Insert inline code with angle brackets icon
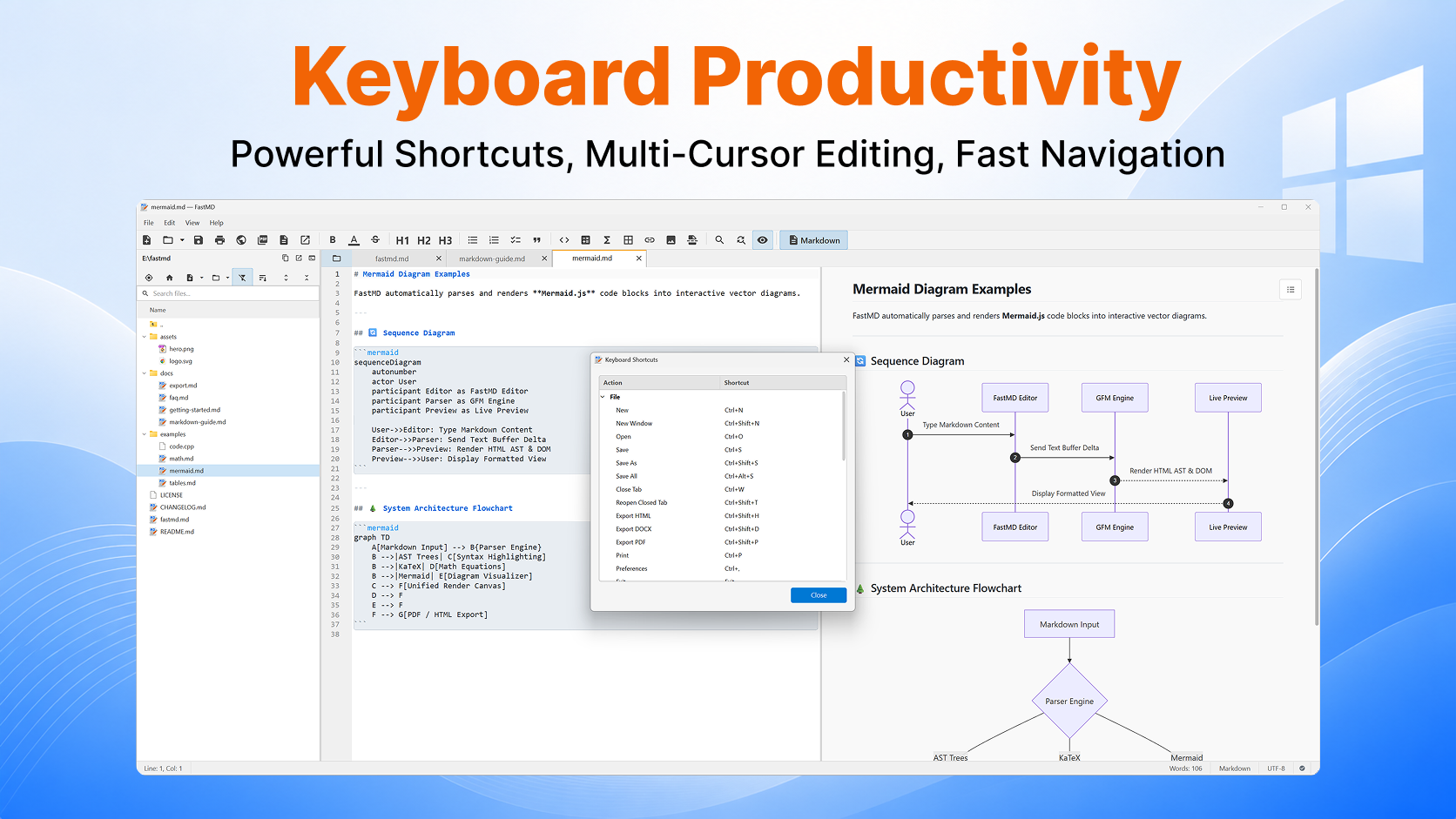Viewport: 1456px width, 819px height. pos(564,240)
